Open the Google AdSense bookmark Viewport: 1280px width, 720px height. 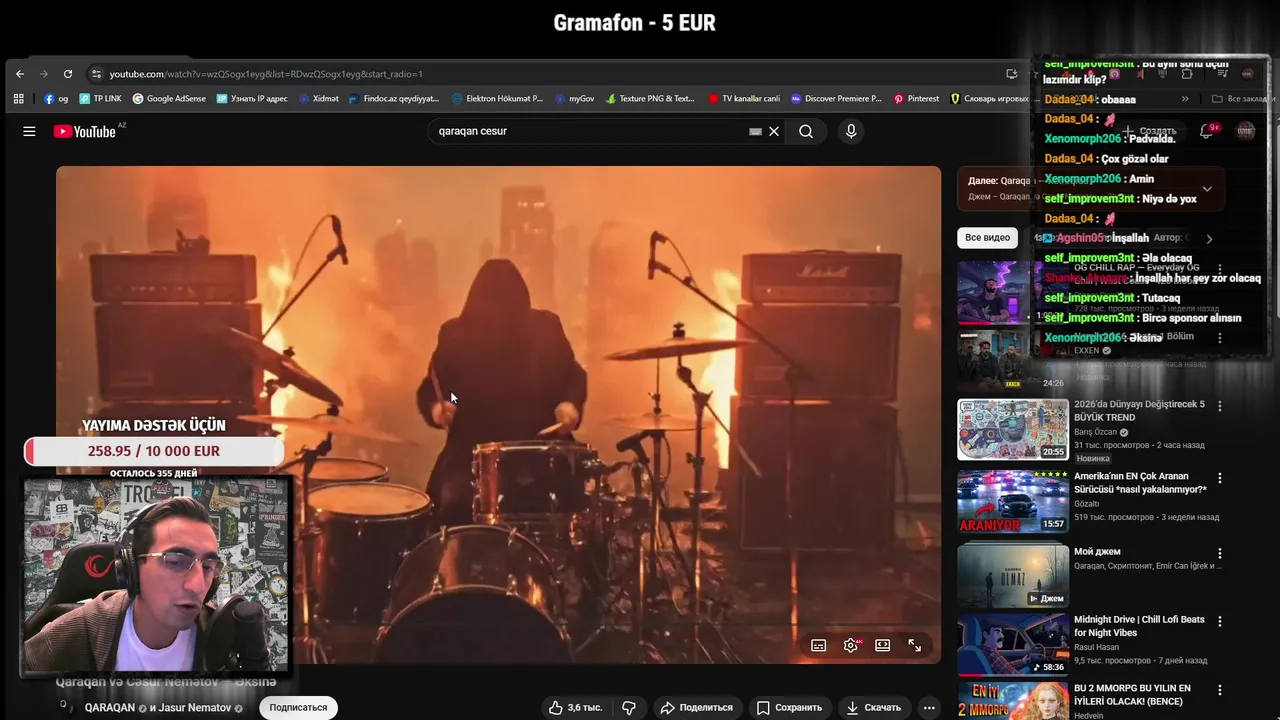coord(169,99)
